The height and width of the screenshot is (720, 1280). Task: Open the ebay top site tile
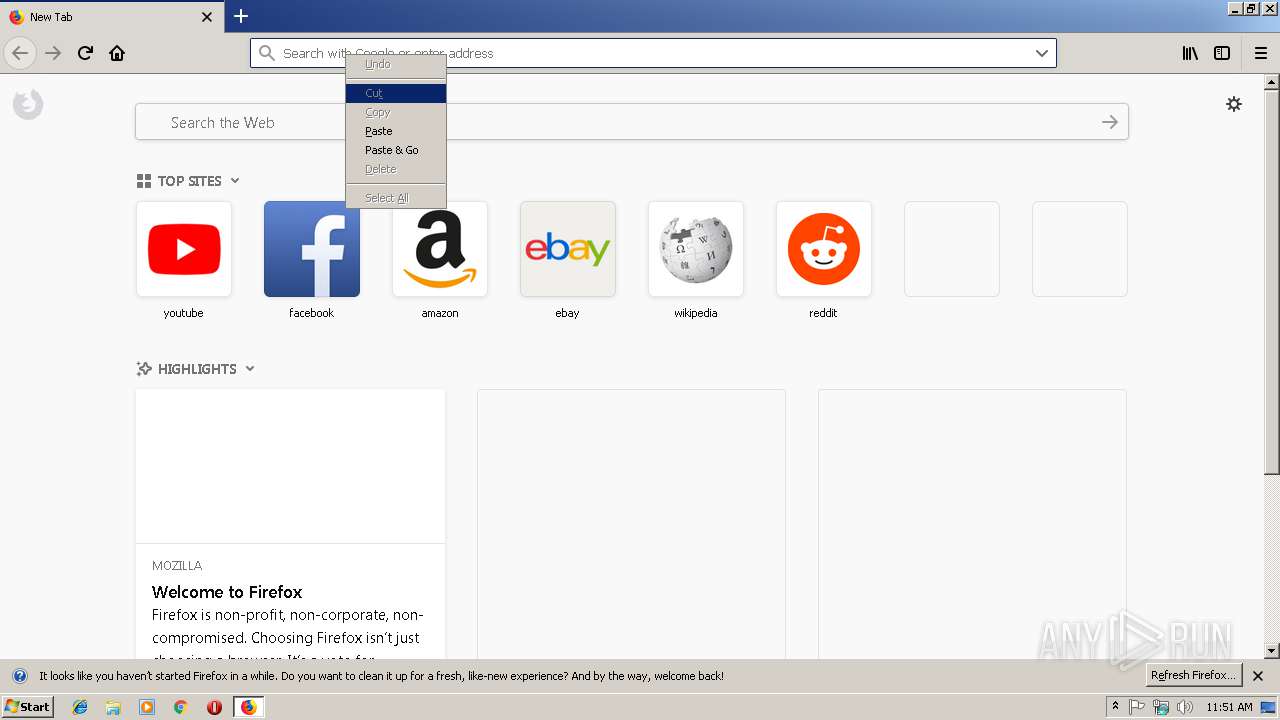click(568, 249)
